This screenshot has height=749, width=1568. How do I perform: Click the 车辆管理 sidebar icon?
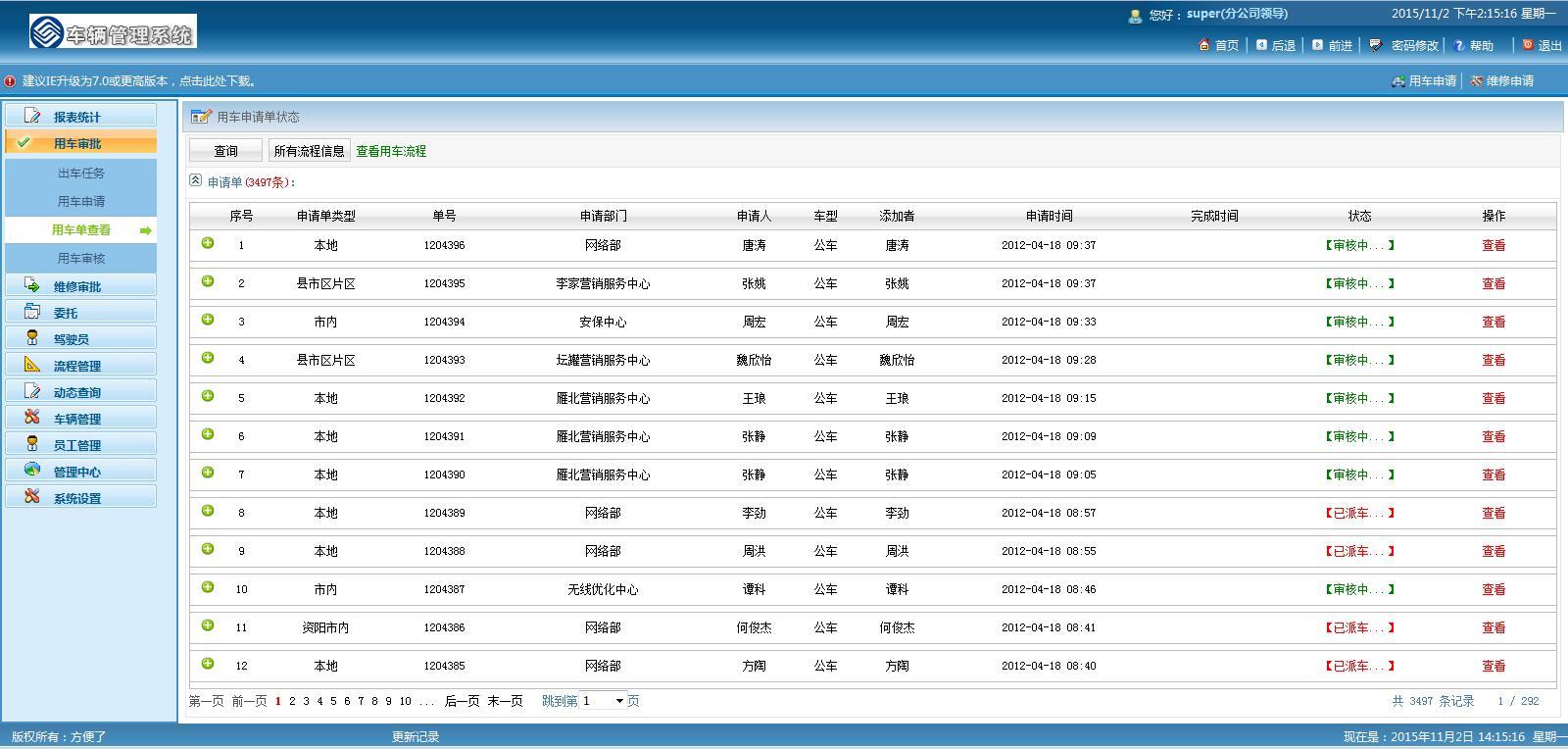(x=32, y=418)
